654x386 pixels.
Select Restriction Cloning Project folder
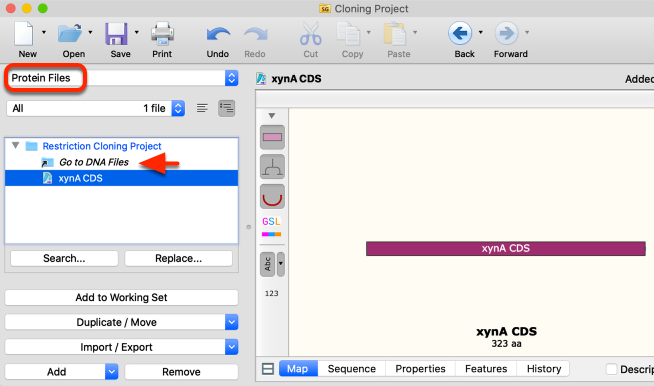click(102, 146)
